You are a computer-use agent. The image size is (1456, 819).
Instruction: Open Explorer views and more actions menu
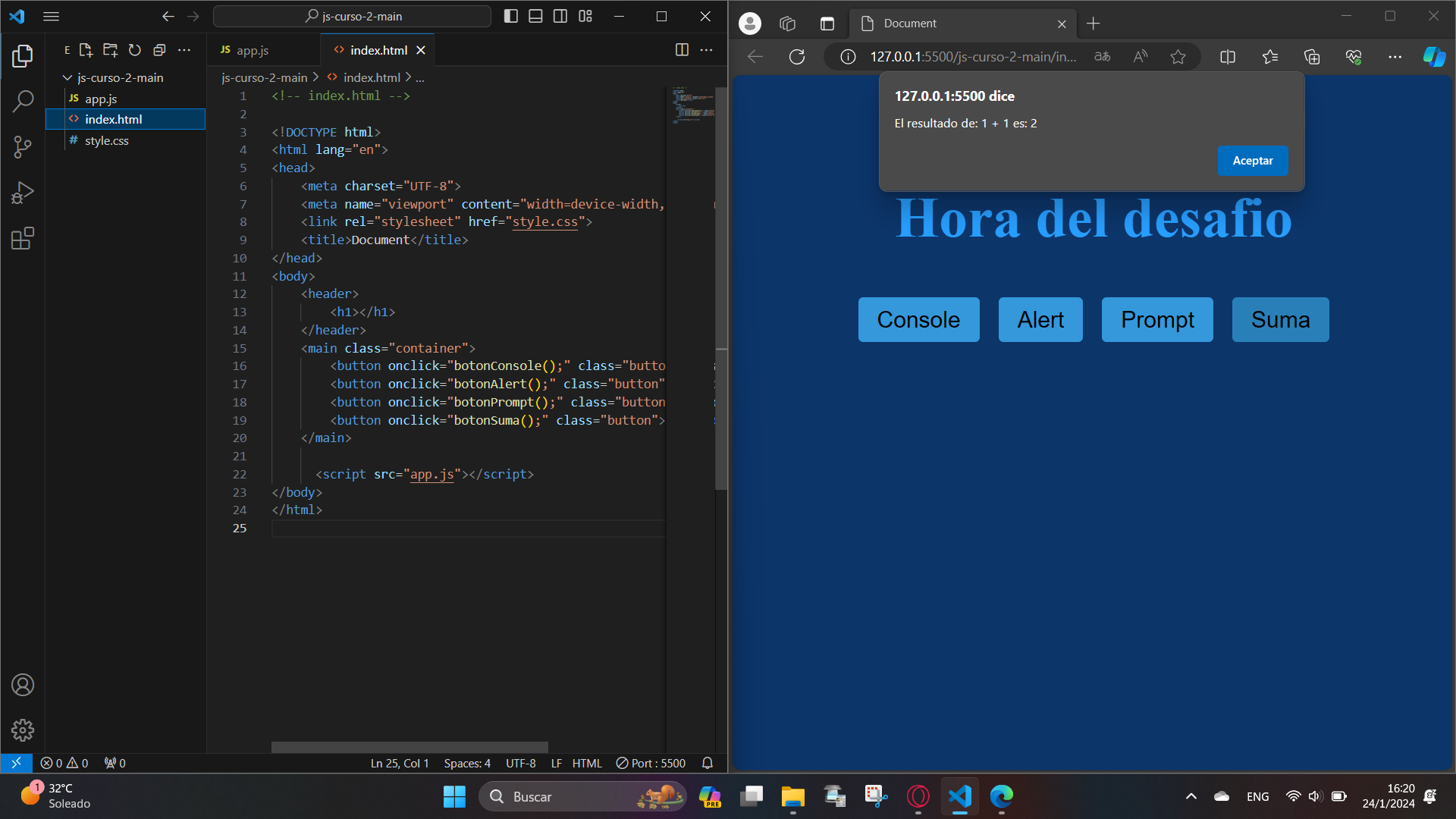pyautogui.click(x=184, y=50)
